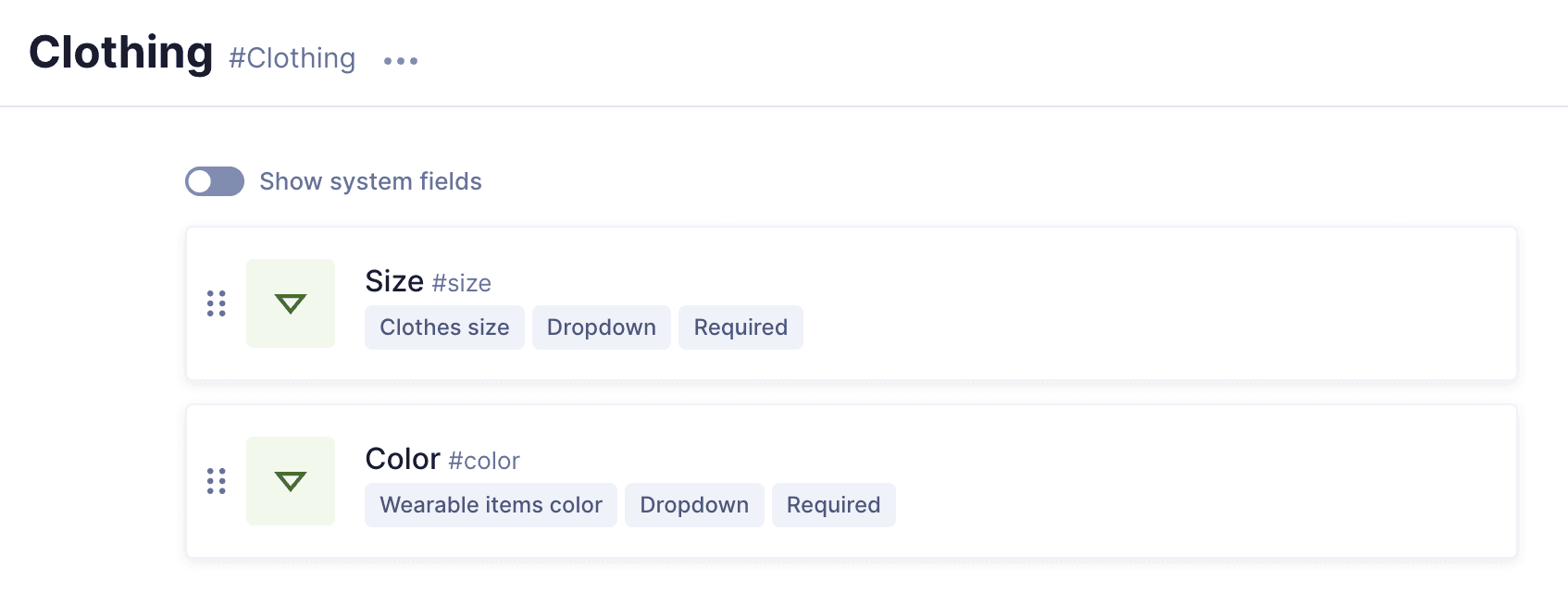Open the Color field name

pos(403,459)
